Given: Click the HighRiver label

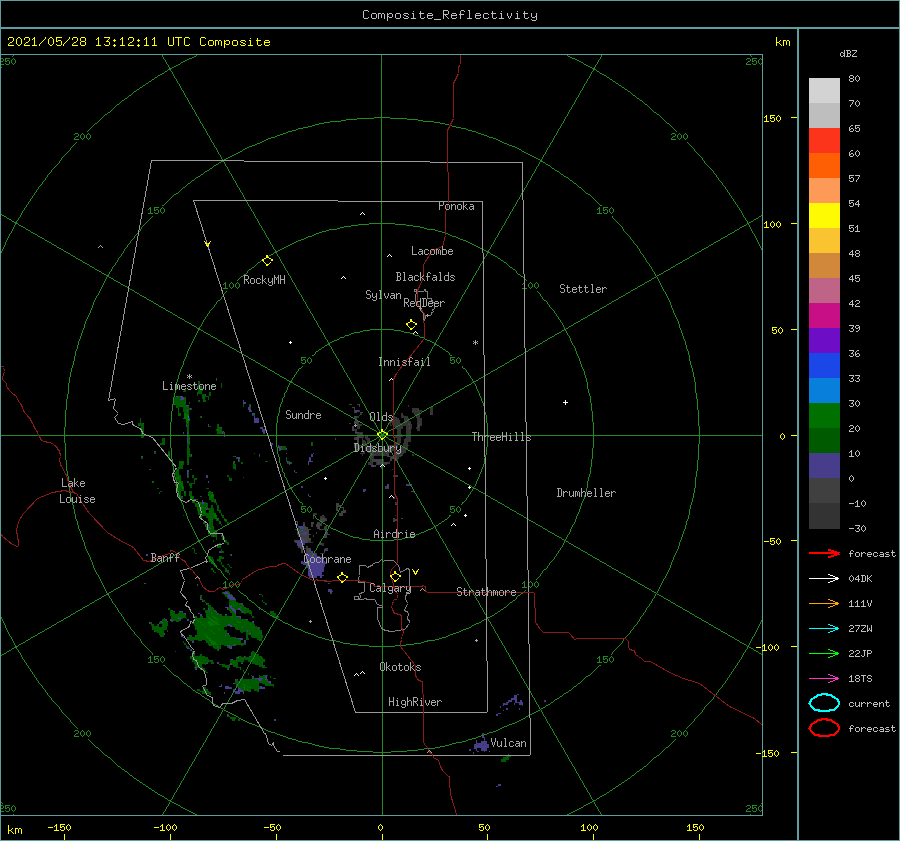Looking at the screenshot, I should (415, 702).
